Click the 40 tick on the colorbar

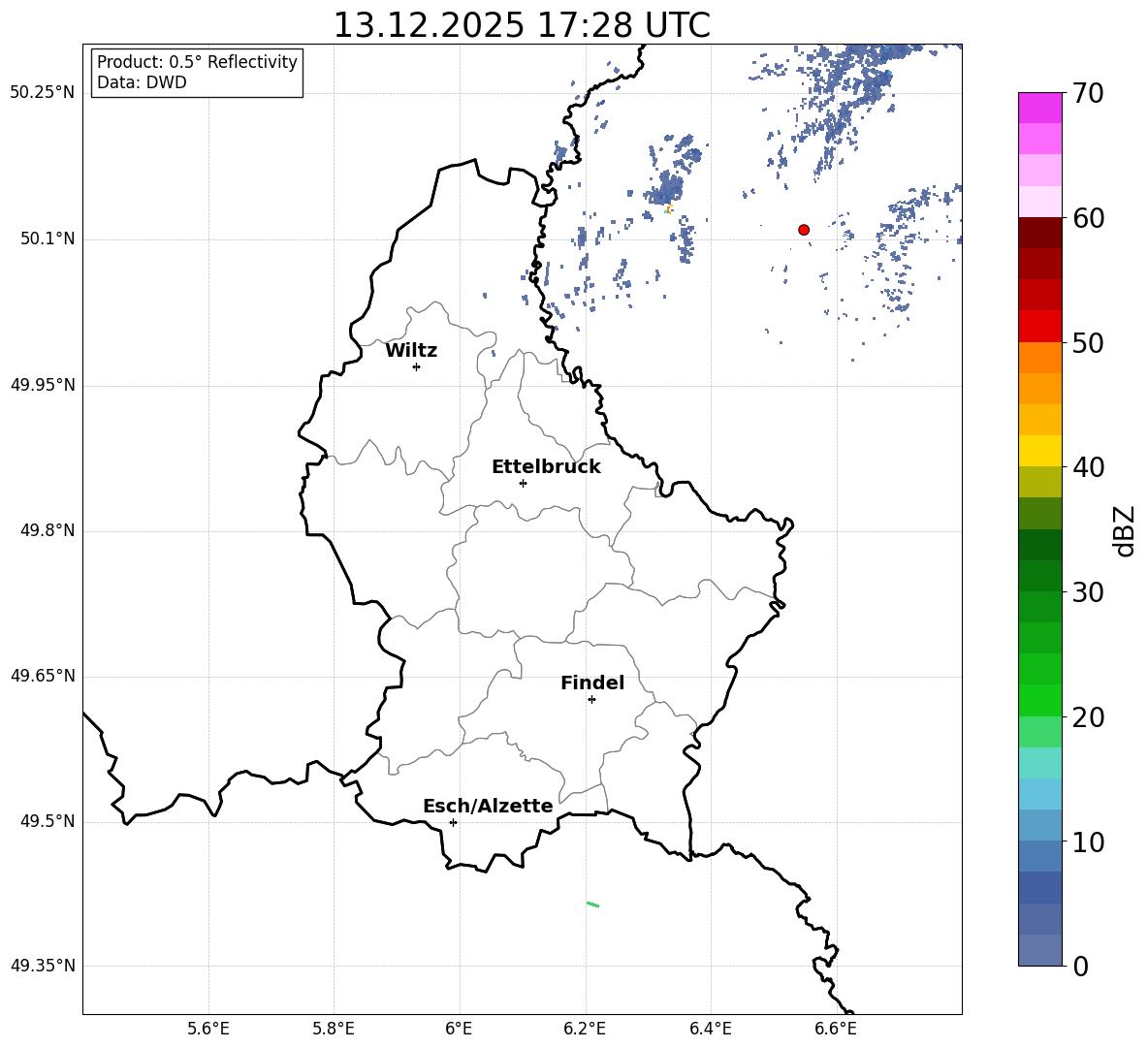coord(1088,467)
